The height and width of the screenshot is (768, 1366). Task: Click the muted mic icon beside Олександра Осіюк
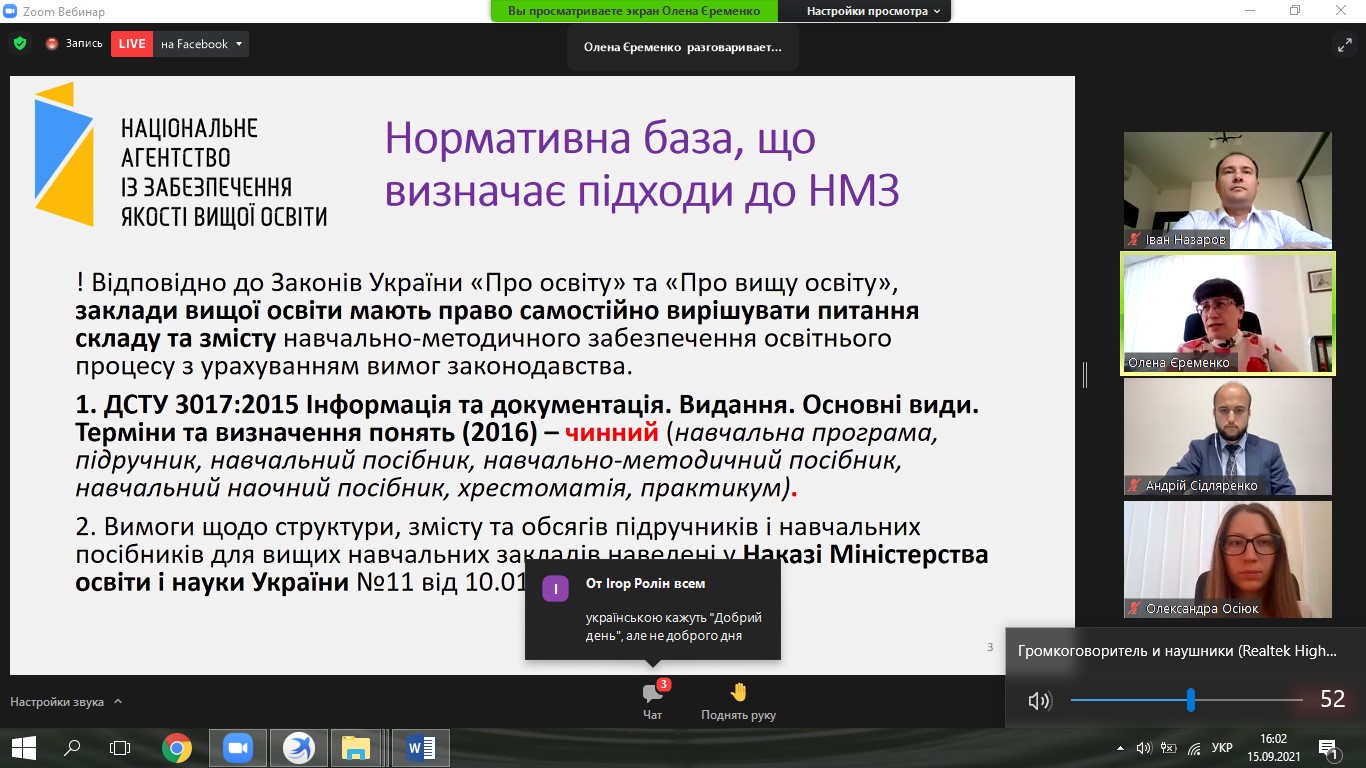point(1134,609)
